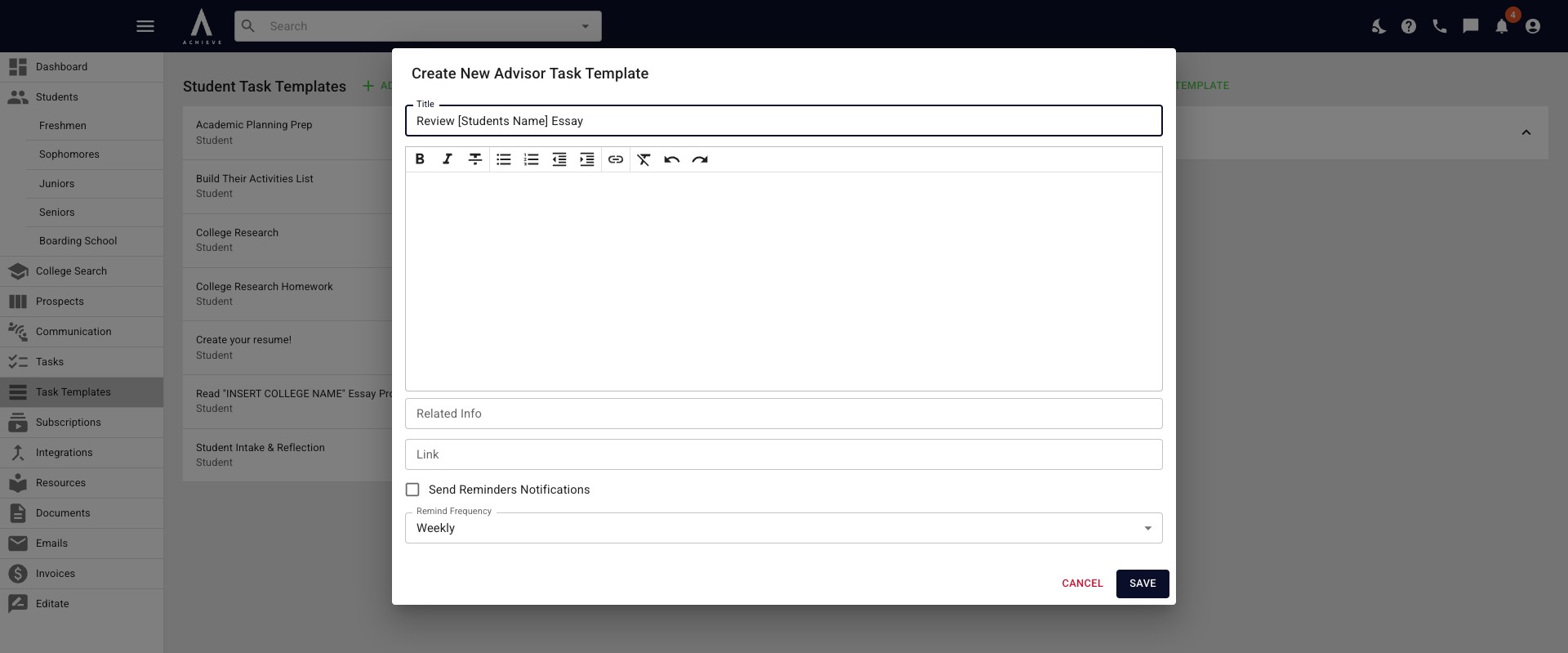
Task: Decrease indent in the editor
Action: click(559, 159)
